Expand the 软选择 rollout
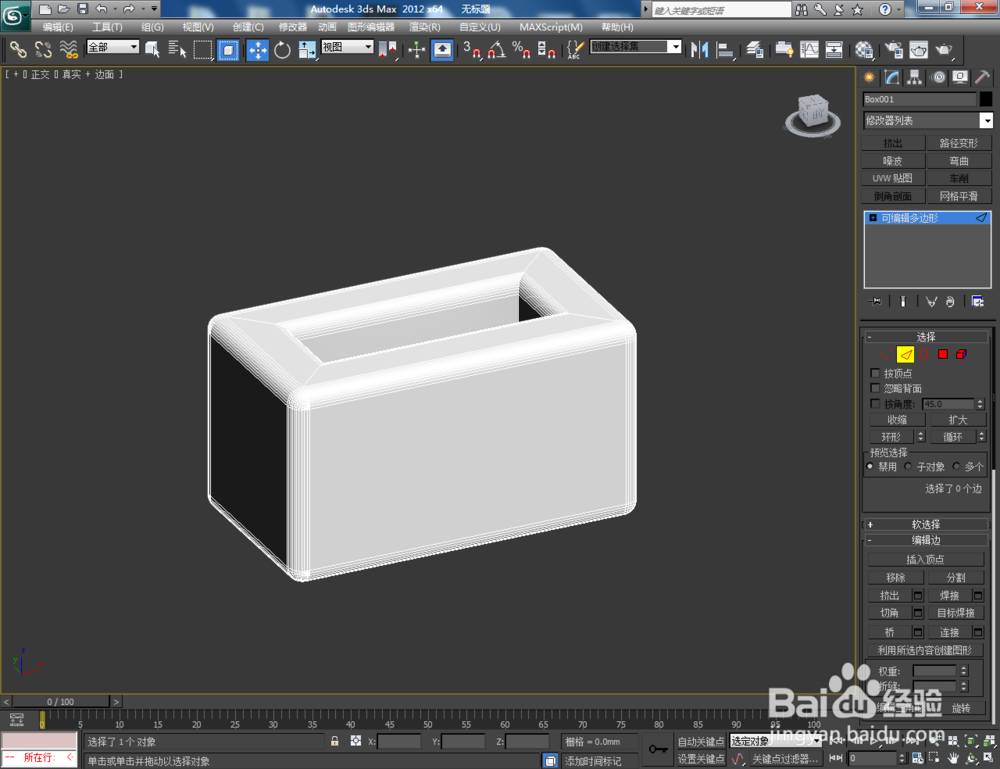1000x769 pixels. [925, 524]
